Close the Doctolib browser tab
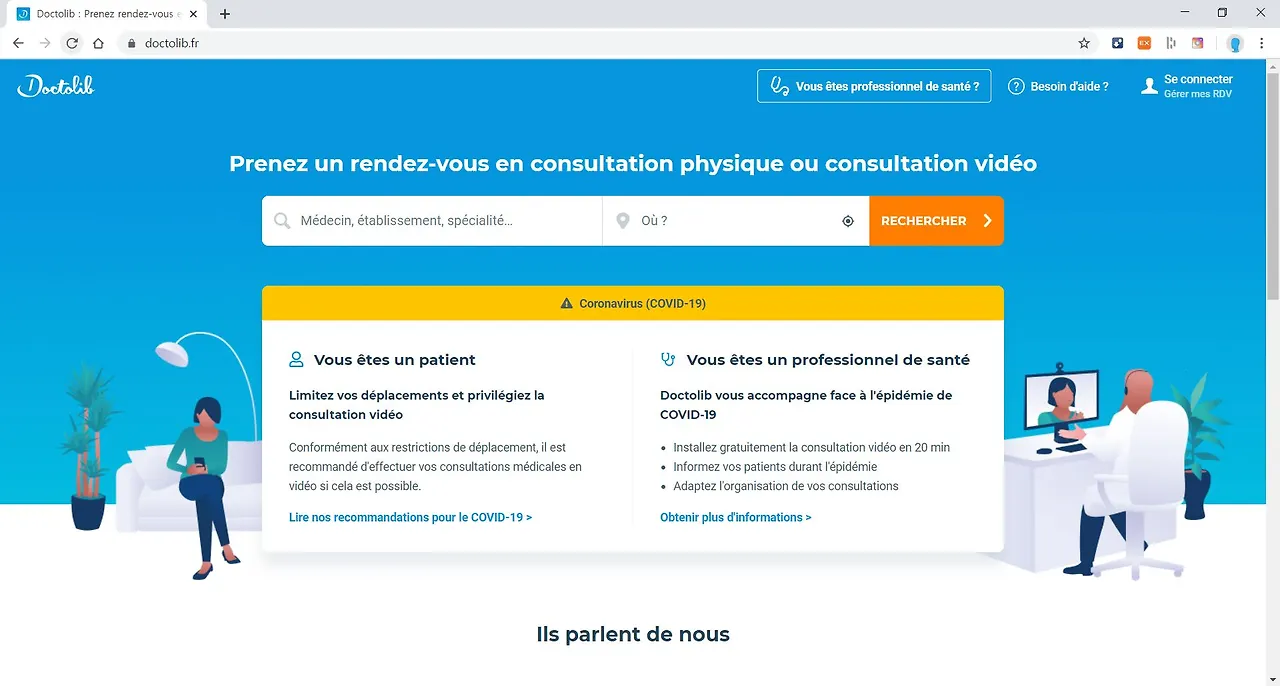1280x686 pixels. click(x=193, y=14)
